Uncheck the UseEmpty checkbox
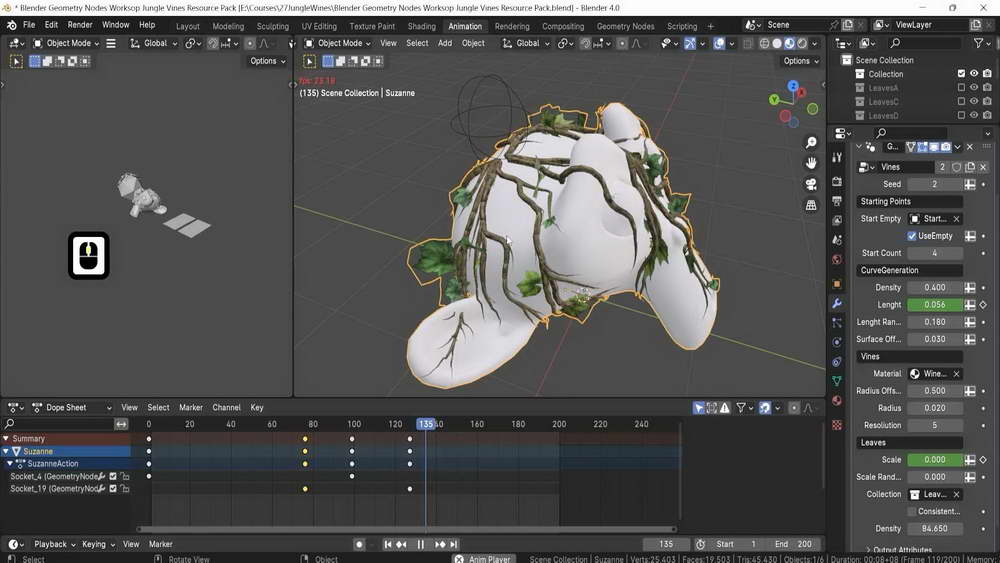 912,236
